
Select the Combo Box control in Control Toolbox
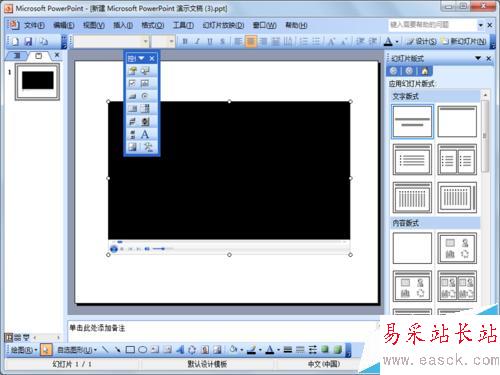click(145, 109)
